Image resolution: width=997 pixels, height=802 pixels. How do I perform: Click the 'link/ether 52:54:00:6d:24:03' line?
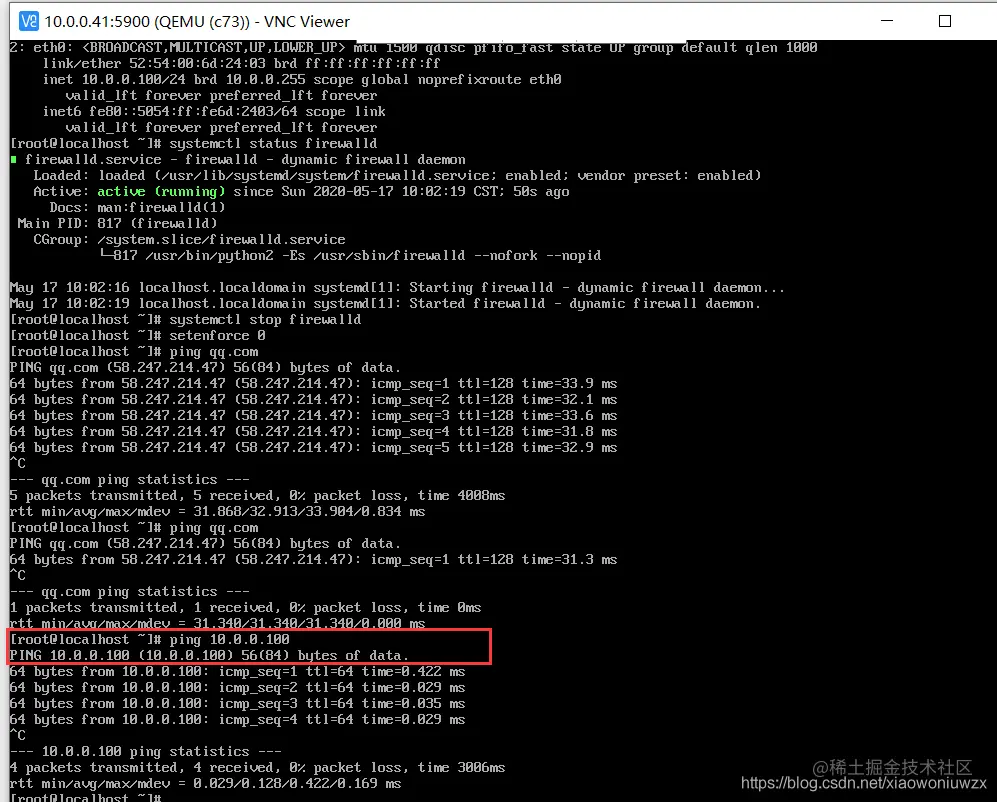point(241,64)
